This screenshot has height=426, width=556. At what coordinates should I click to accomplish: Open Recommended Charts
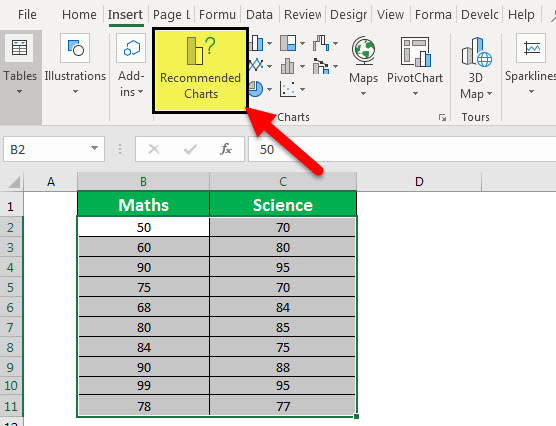[x=200, y=71]
